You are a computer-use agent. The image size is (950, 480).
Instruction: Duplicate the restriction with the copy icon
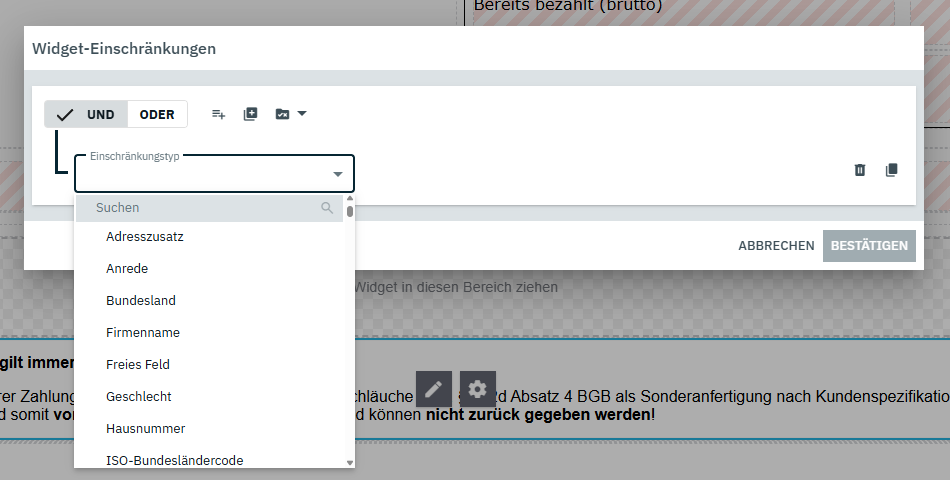892,170
